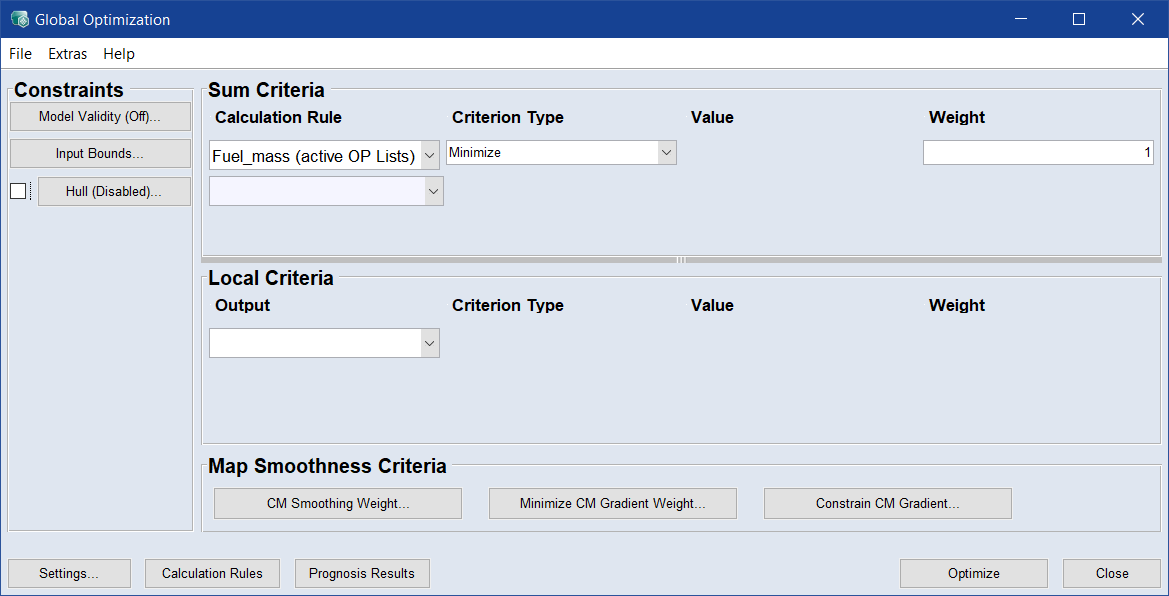1169x596 pixels.
Task: Click the Model Validity (Off) button
Action: 100,116
